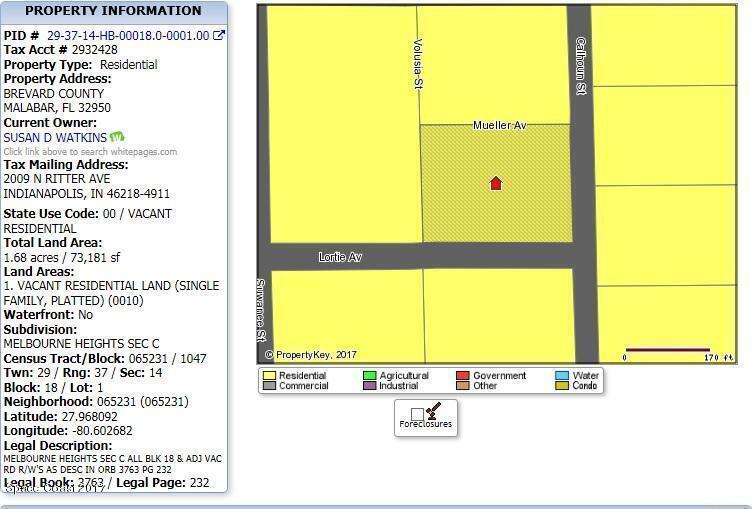The image size is (752, 509).
Task: Click the red Government legend swatch
Action: coord(463,376)
